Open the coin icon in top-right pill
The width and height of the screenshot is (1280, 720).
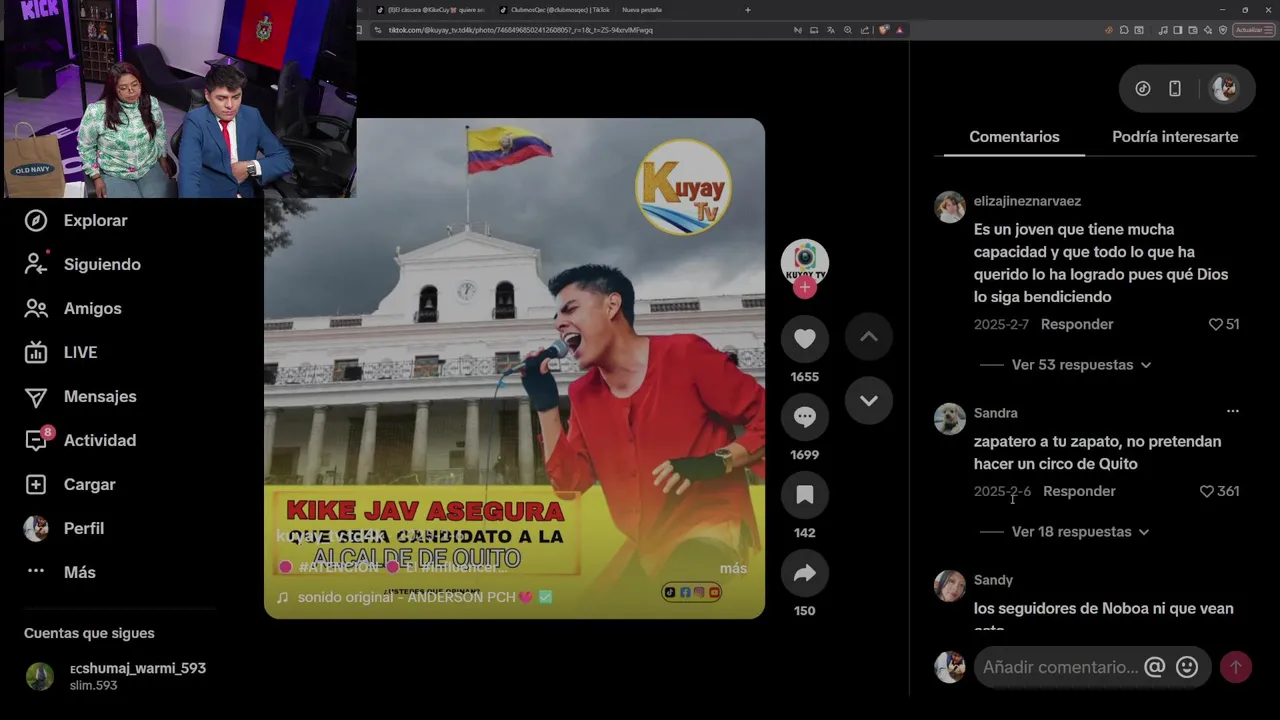pos(1142,89)
